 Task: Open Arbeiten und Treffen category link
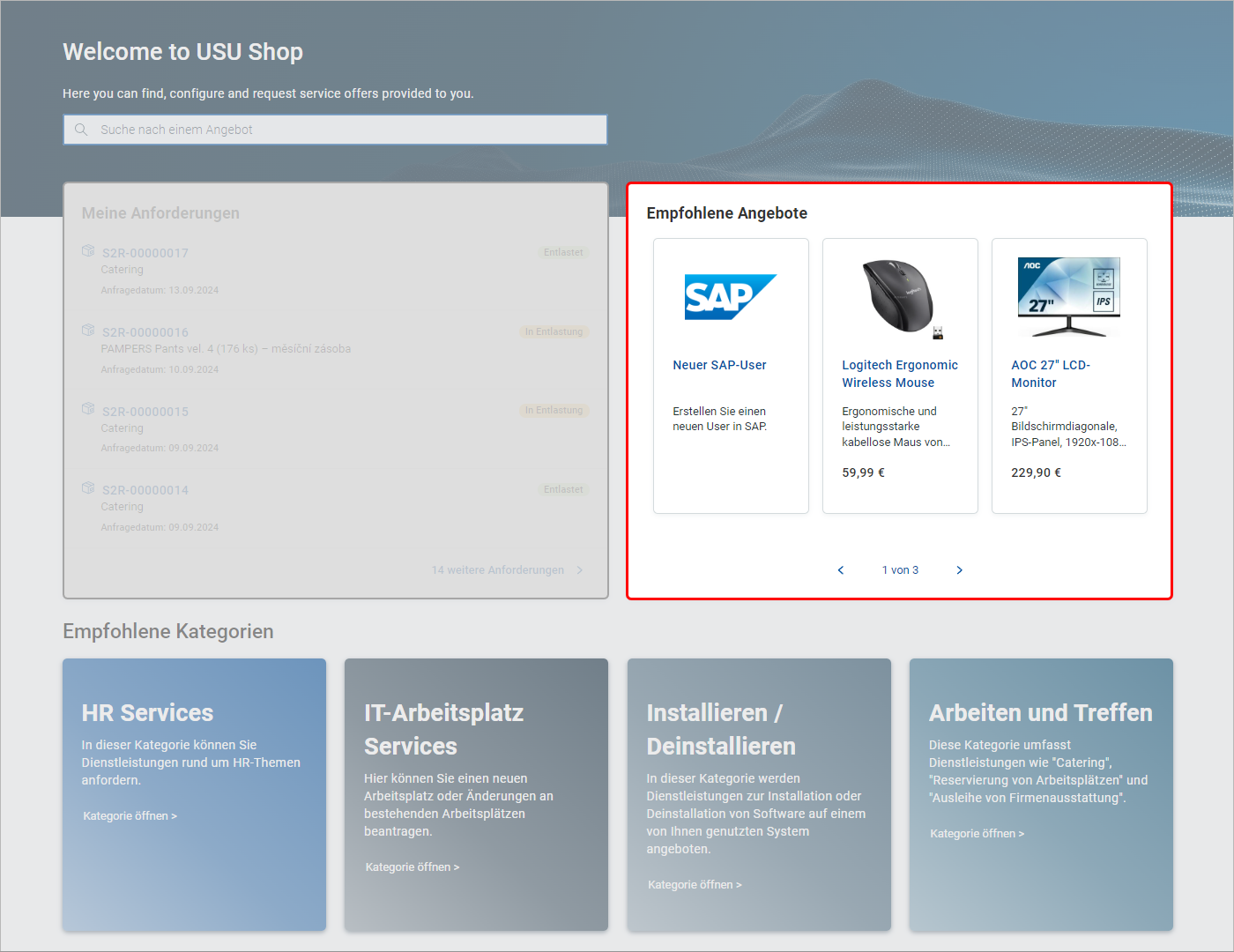[x=976, y=834]
